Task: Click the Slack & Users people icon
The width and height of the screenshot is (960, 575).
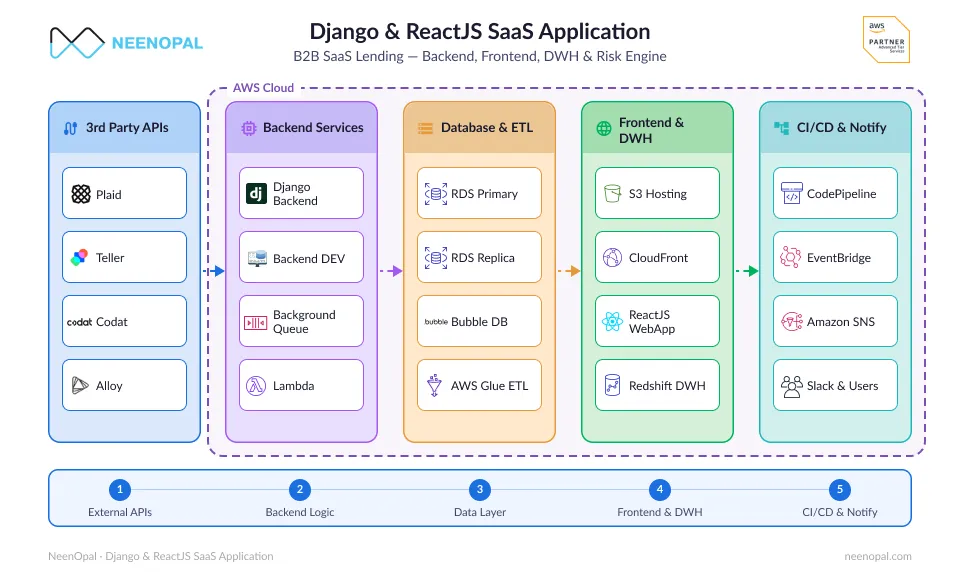Action: click(792, 386)
